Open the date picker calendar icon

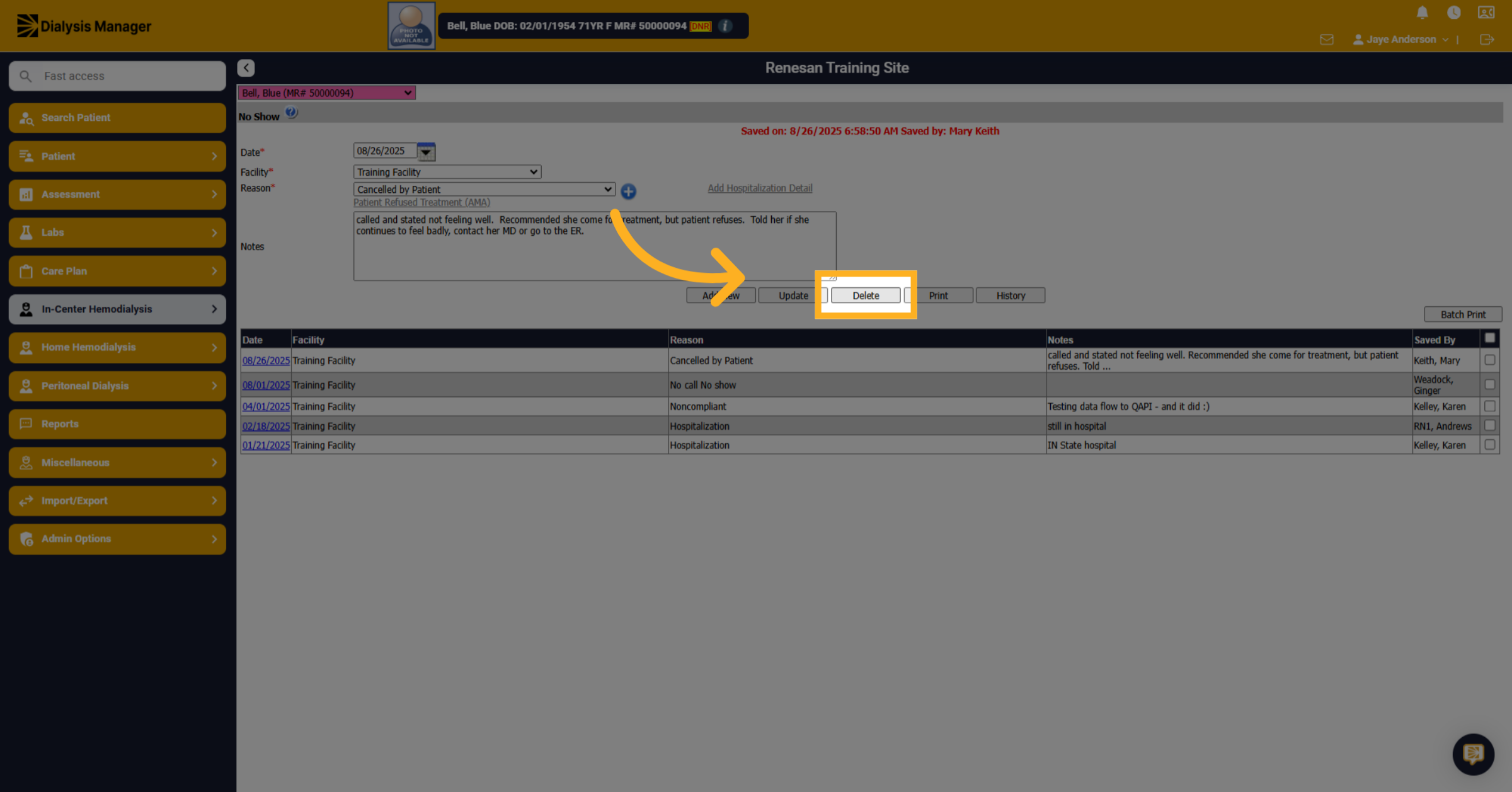click(x=427, y=151)
